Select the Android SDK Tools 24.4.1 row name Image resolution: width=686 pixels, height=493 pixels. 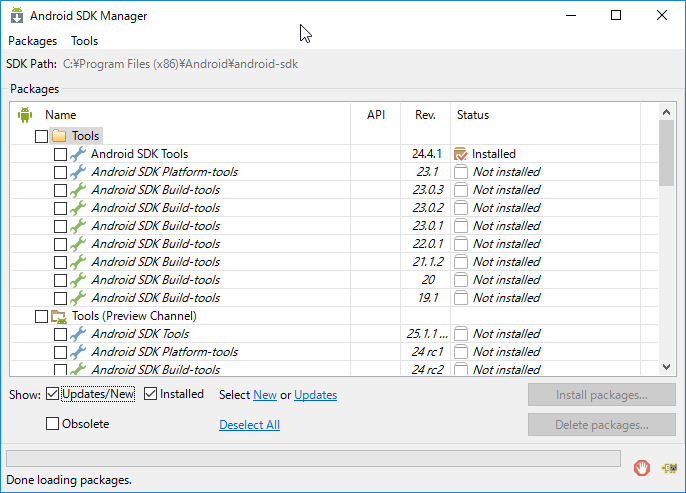[x=140, y=154]
